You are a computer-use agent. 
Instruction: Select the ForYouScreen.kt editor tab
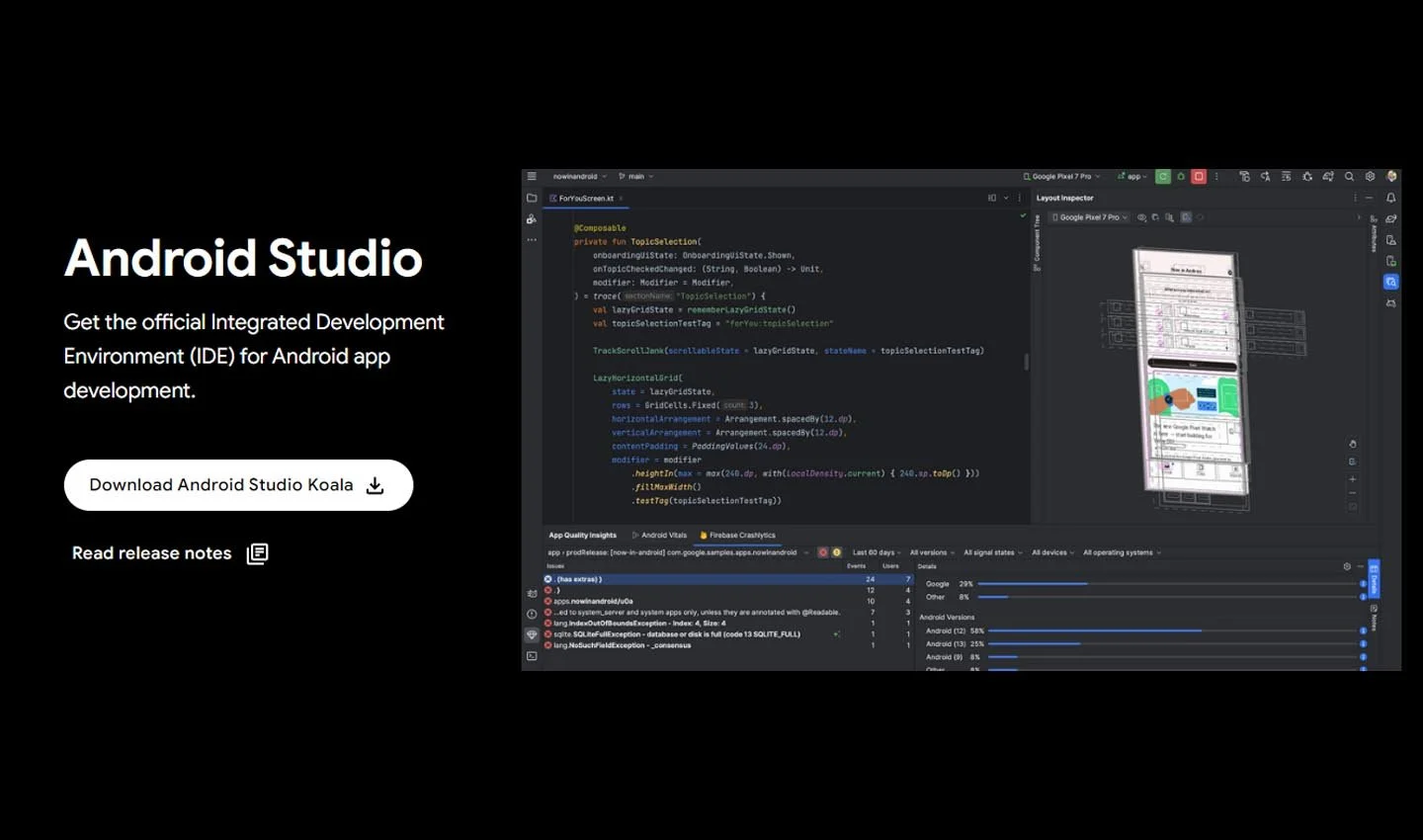pos(585,199)
